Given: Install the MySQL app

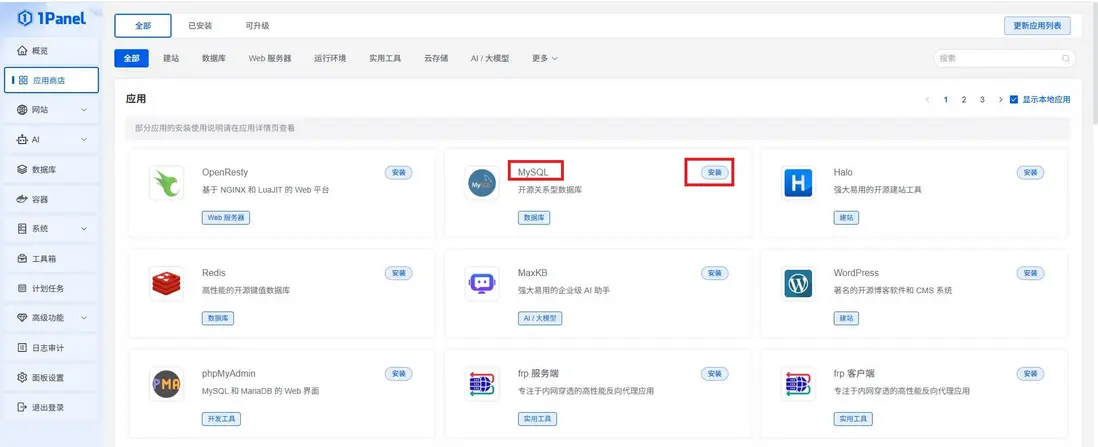Looking at the screenshot, I should [714, 172].
